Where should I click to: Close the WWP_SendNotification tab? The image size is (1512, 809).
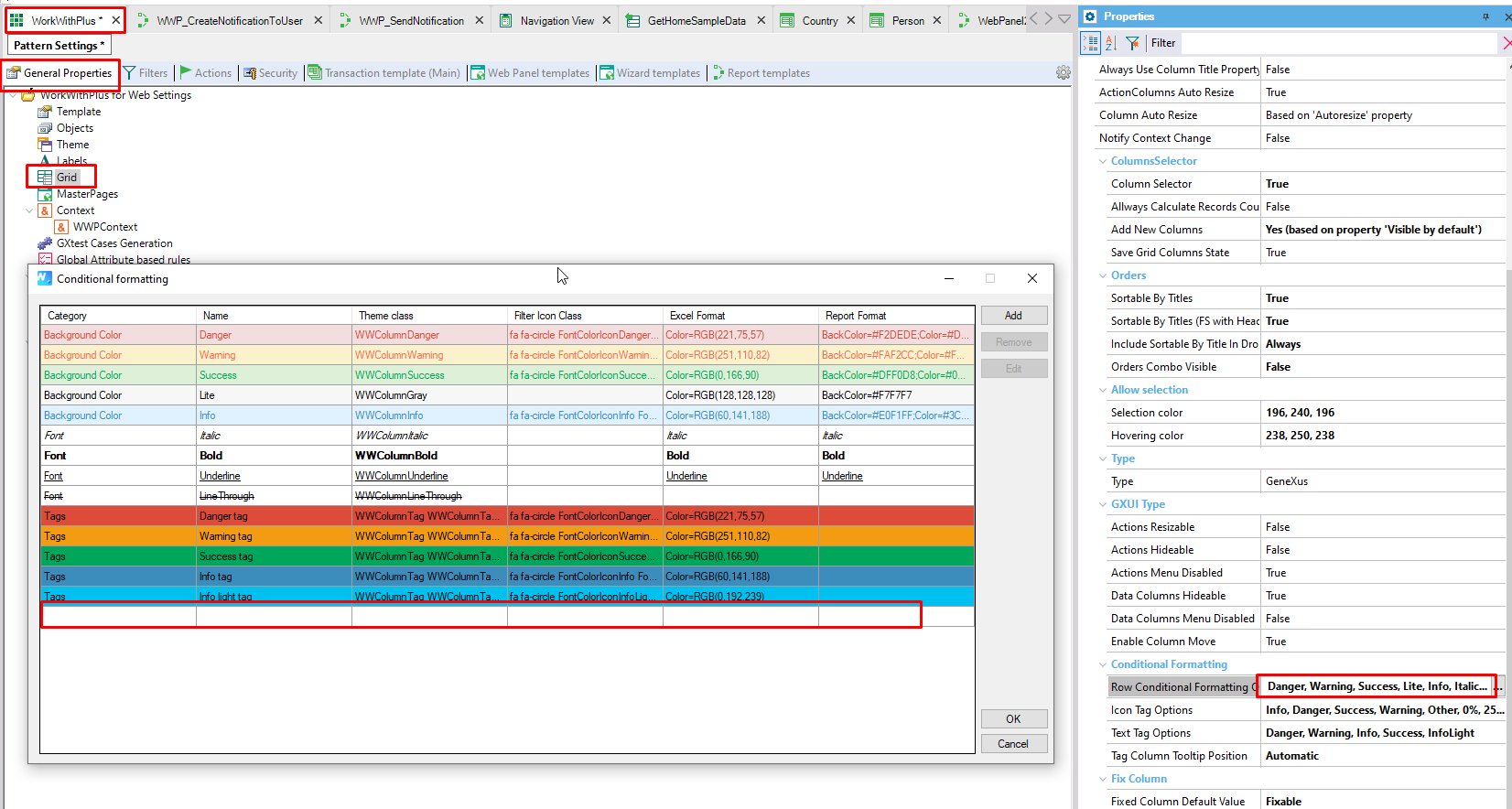(x=479, y=20)
